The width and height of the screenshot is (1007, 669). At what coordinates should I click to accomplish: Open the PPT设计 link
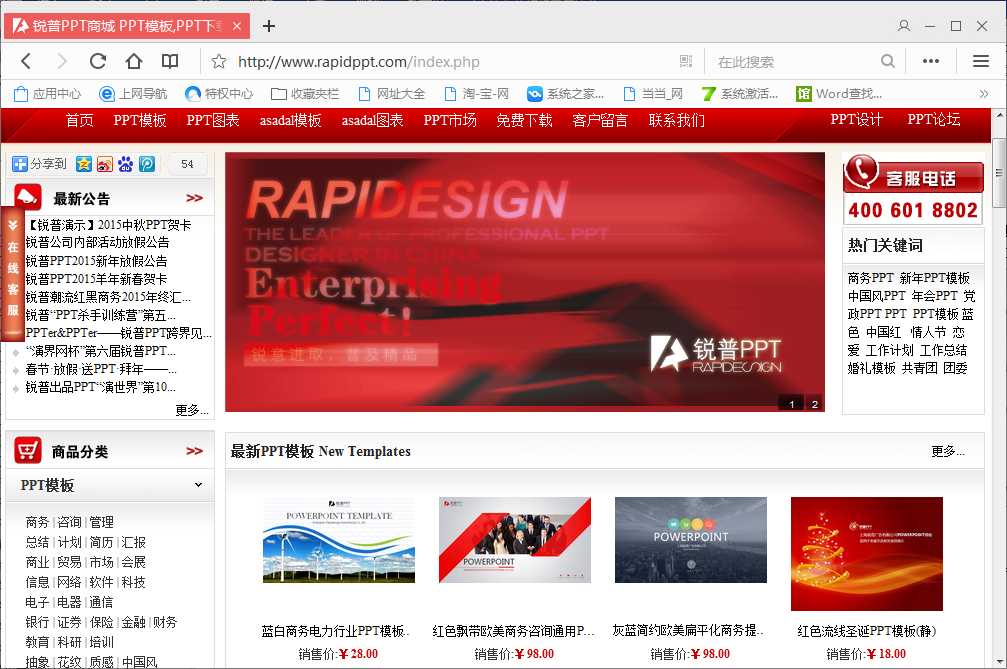point(857,119)
